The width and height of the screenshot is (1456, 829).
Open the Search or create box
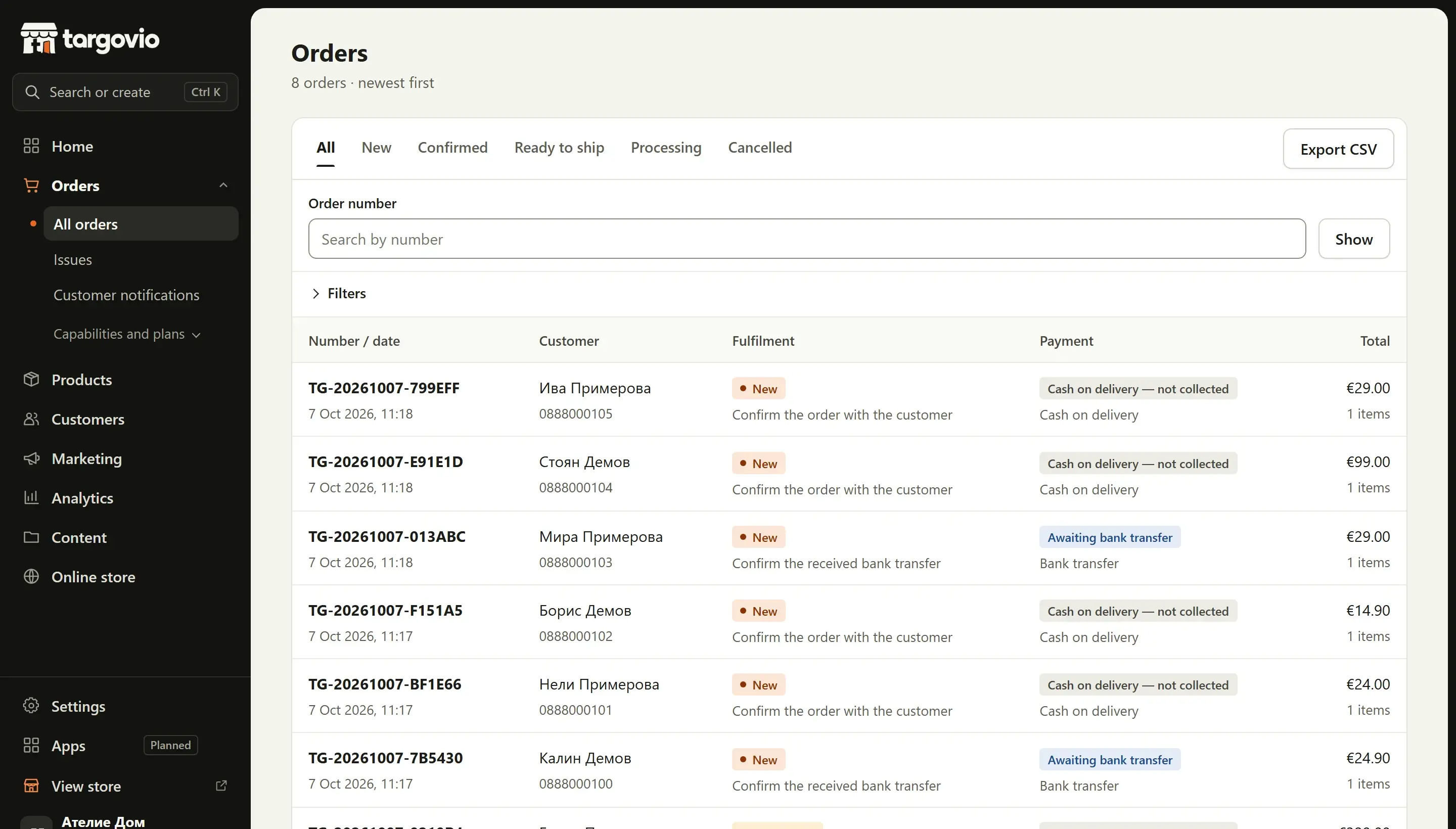pyautogui.click(x=125, y=91)
